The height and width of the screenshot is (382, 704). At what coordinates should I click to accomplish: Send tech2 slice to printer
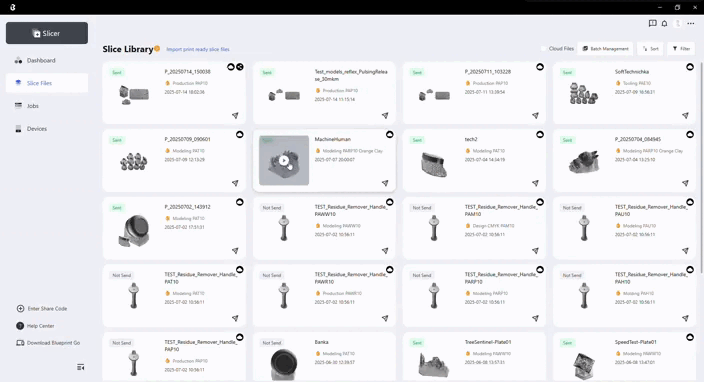[x=535, y=183]
